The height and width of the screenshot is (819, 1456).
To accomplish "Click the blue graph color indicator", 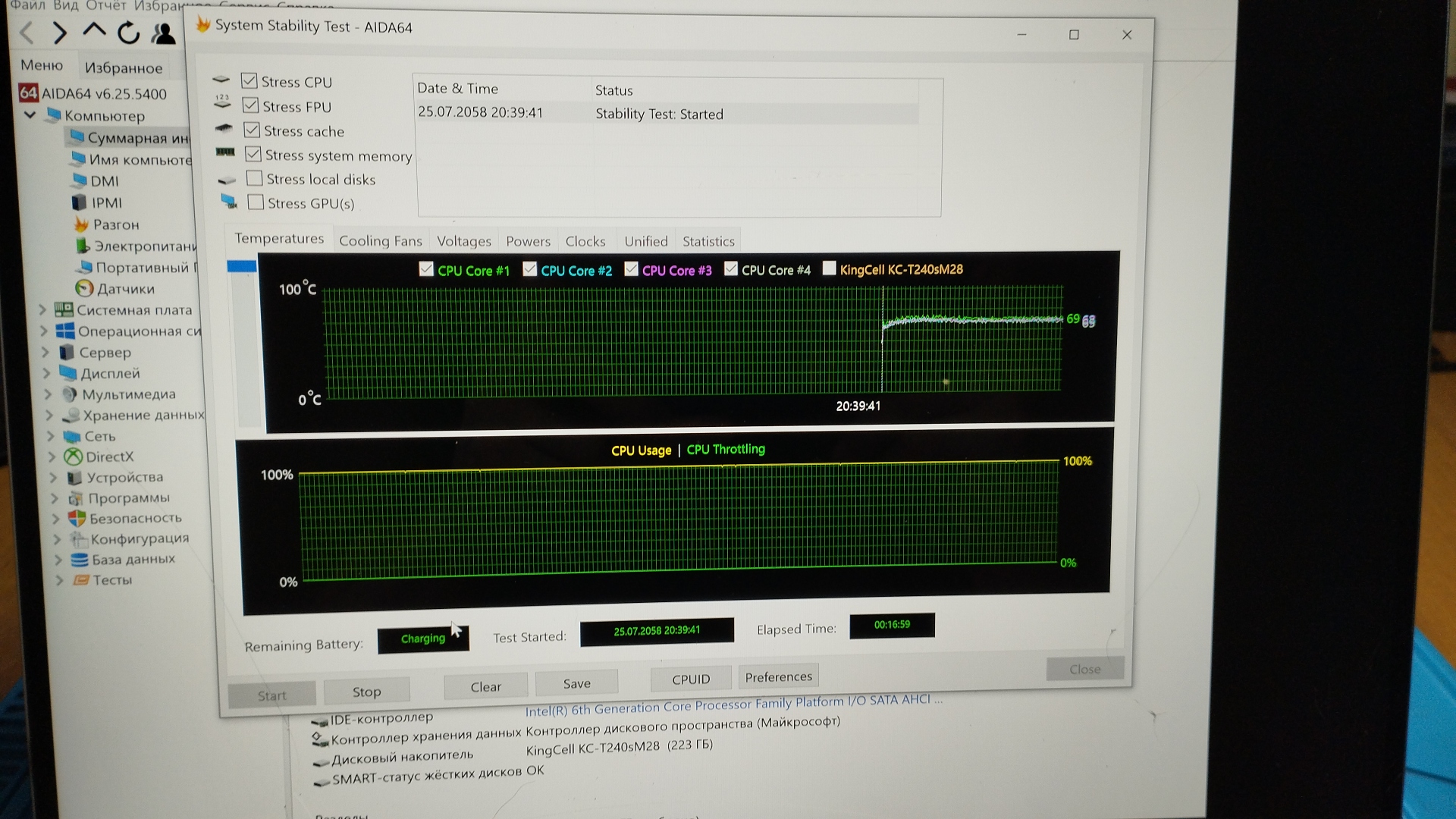I will click(x=242, y=266).
